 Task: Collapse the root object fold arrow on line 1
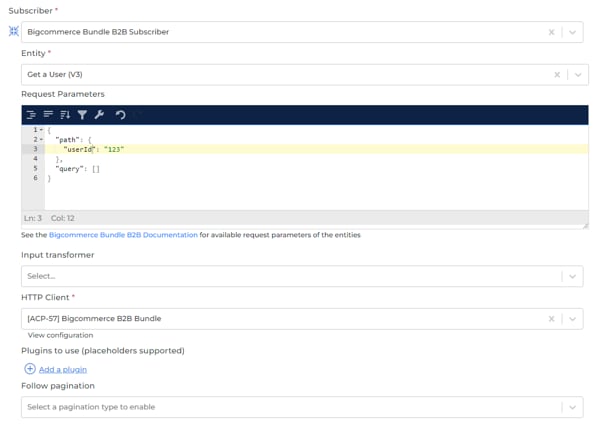tap(41, 130)
